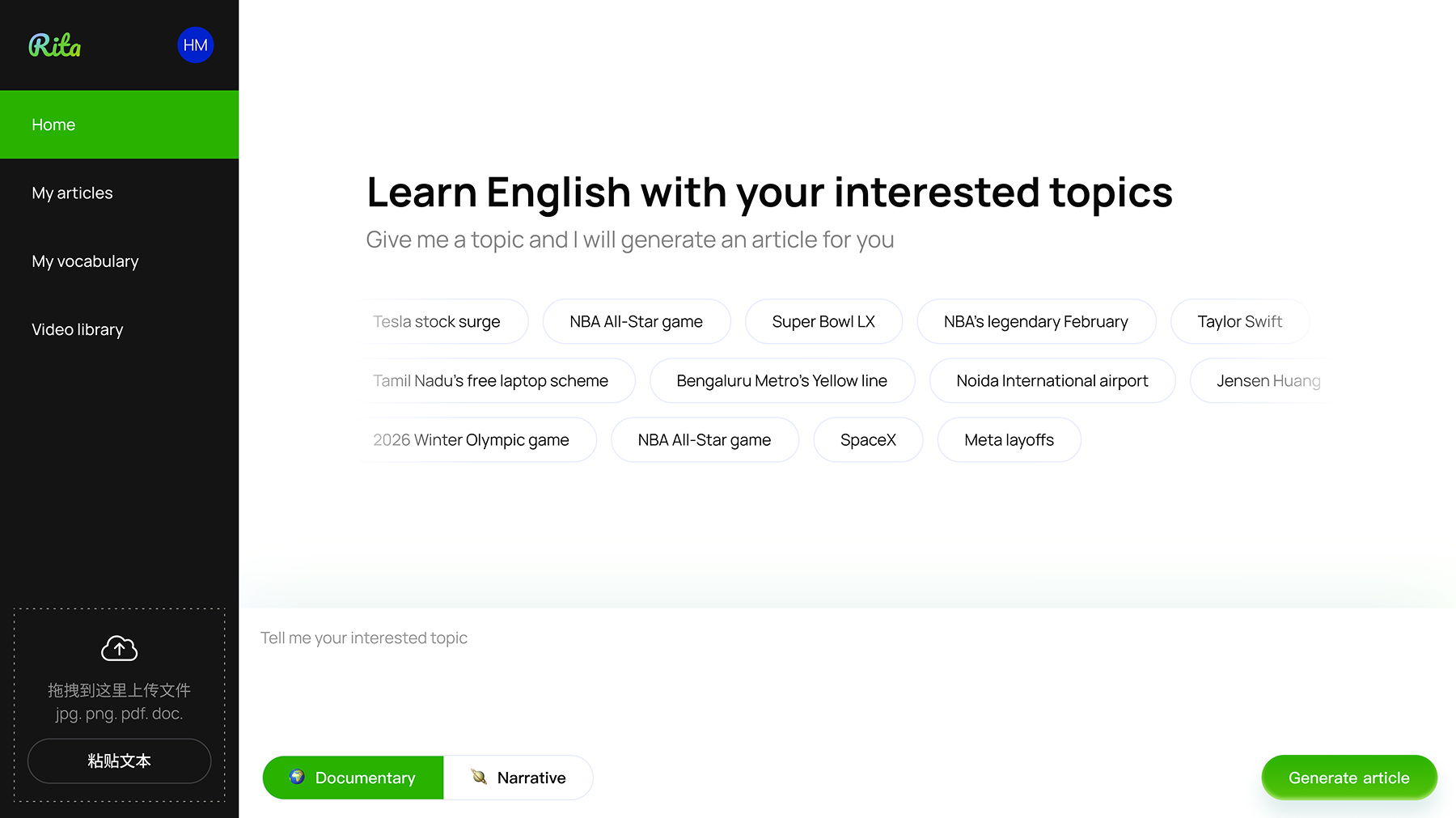This screenshot has width=1456, height=818.
Task: Click the file upload drop zone
Action: (x=119, y=705)
